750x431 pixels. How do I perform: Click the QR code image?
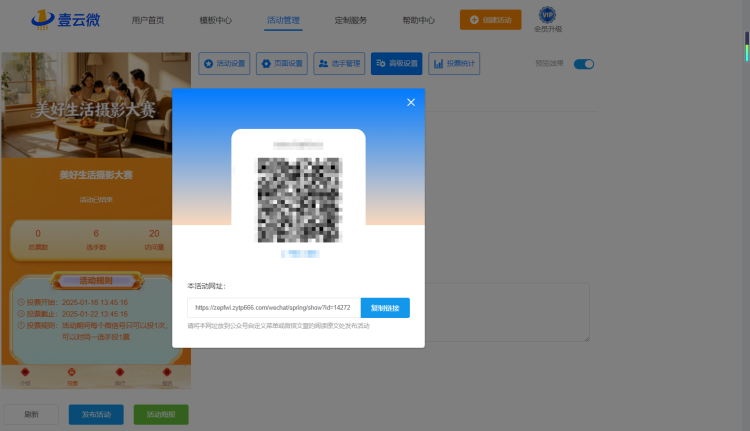(x=299, y=200)
